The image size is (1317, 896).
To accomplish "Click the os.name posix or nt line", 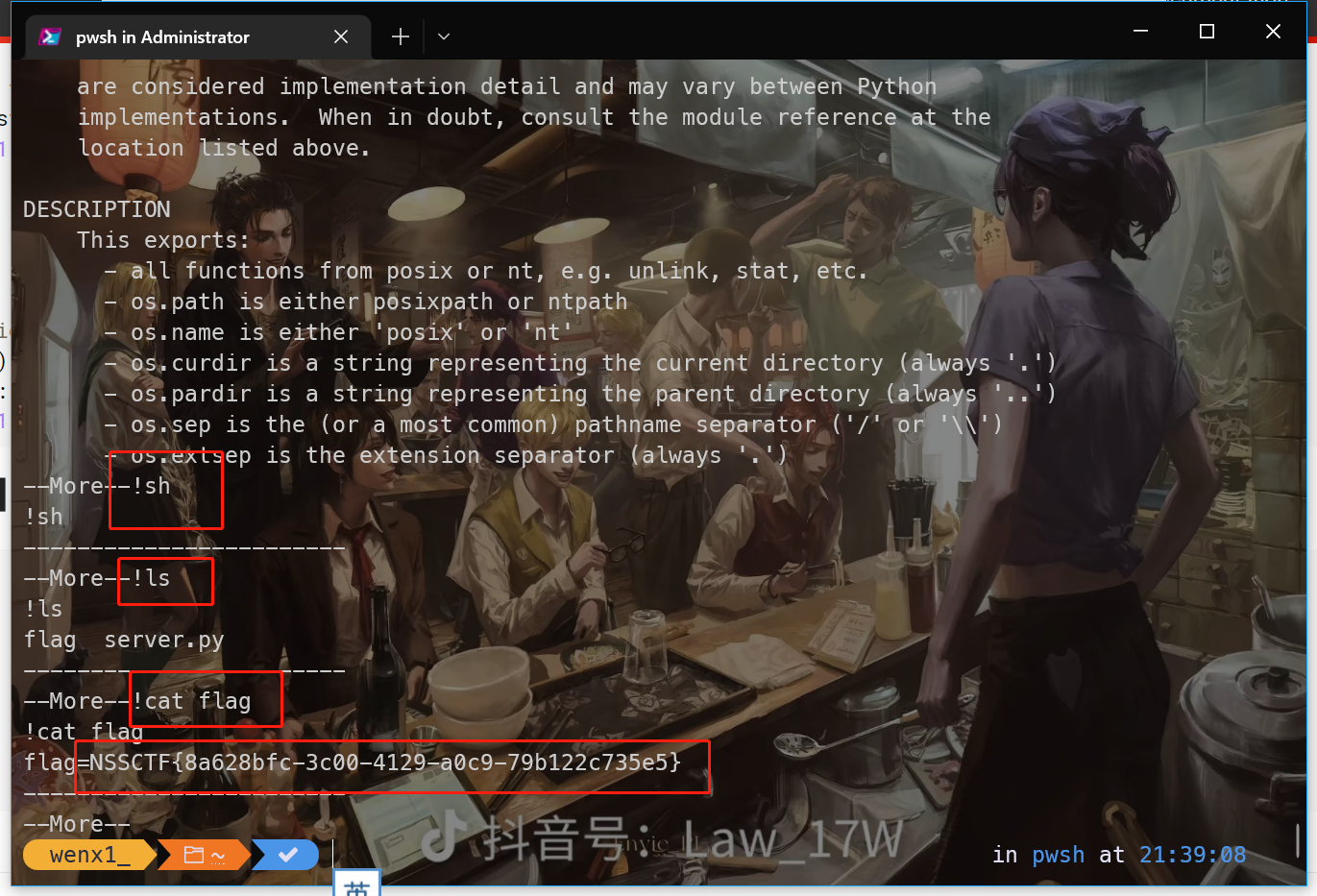I will coord(339,332).
